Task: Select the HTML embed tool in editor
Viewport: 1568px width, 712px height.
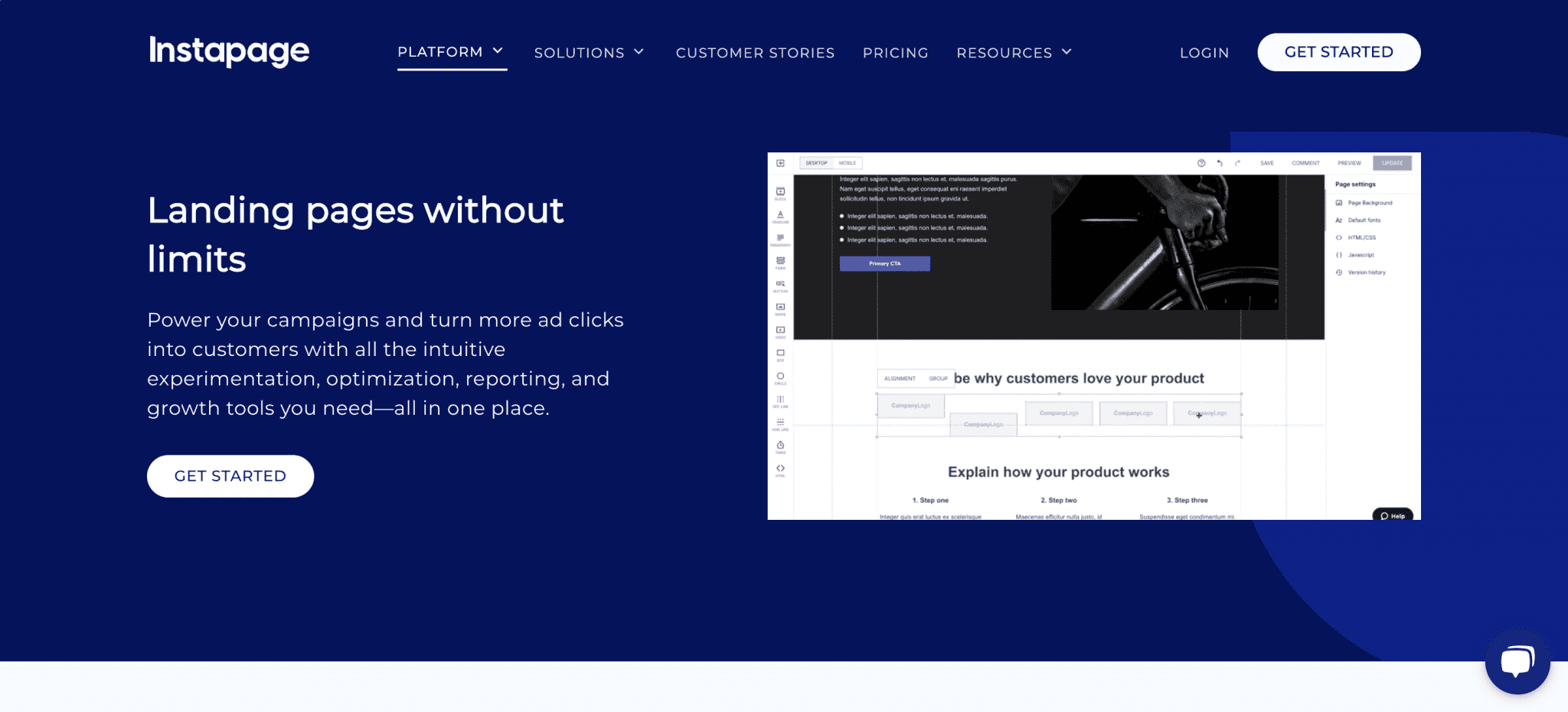Action: pos(780,469)
